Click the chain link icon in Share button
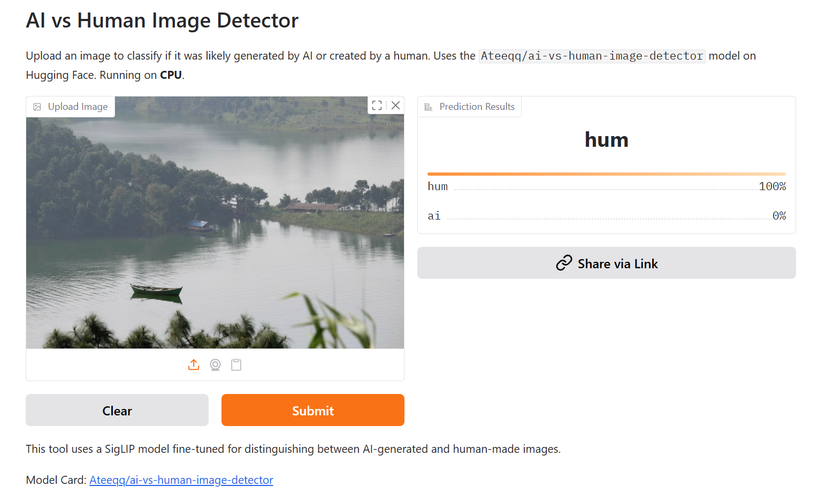Image resolution: width=825 pixels, height=491 pixels. [x=564, y=264]
